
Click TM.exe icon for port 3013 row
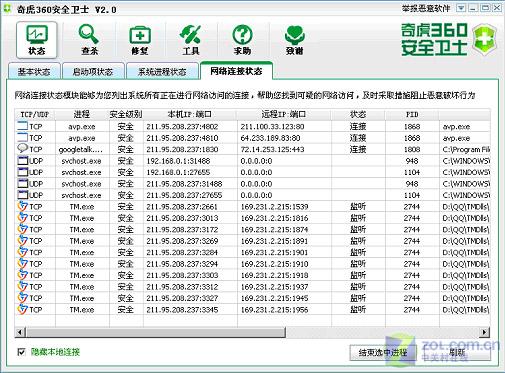[22, 218]
